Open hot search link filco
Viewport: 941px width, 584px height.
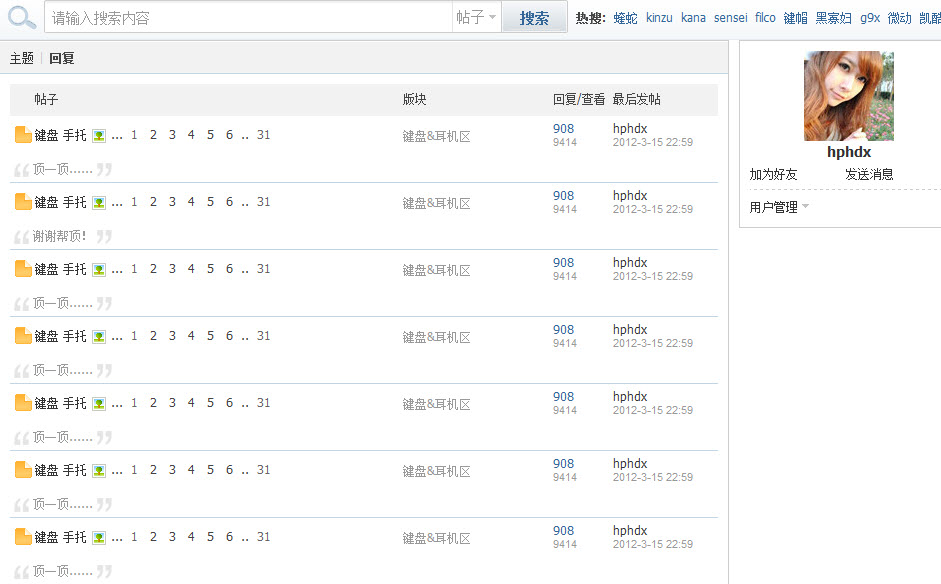765,18
